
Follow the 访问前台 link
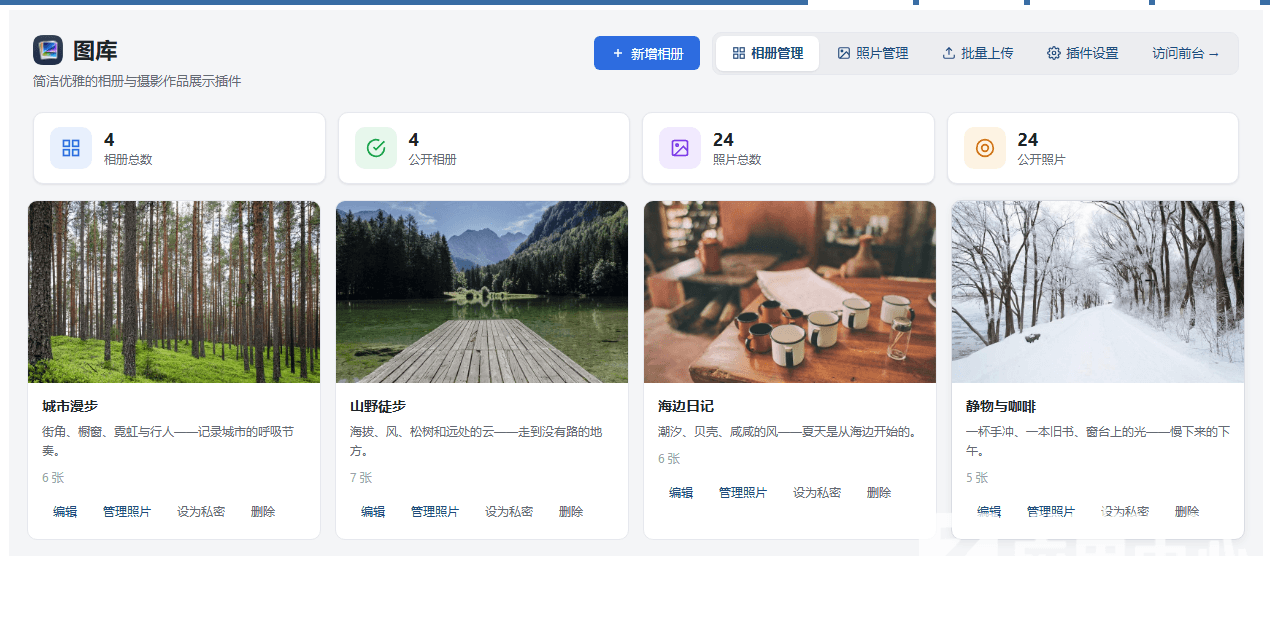point(1186,53)
